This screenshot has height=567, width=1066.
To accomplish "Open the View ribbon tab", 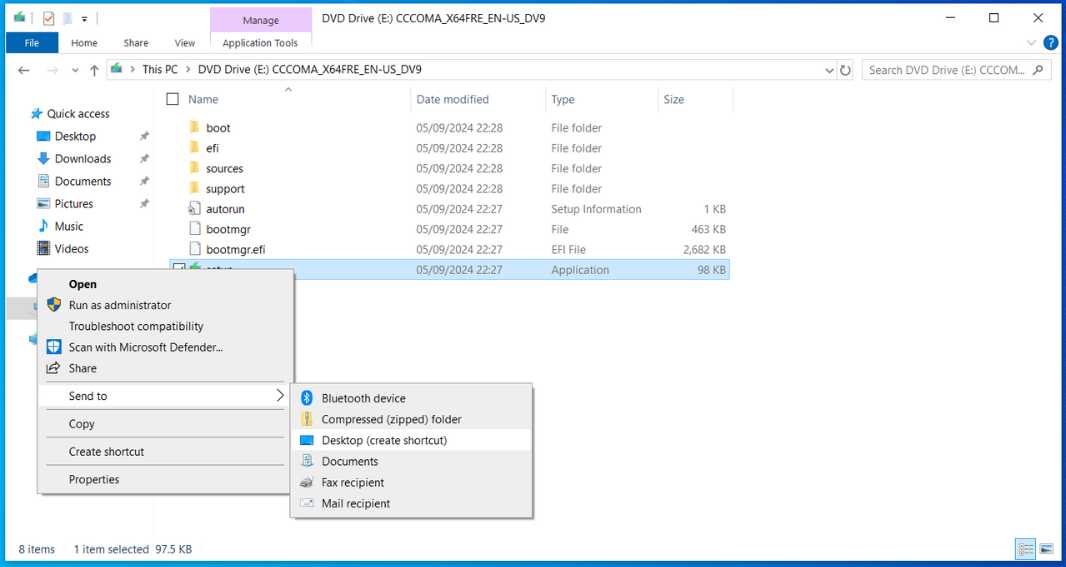I will [x=185, y=43].
